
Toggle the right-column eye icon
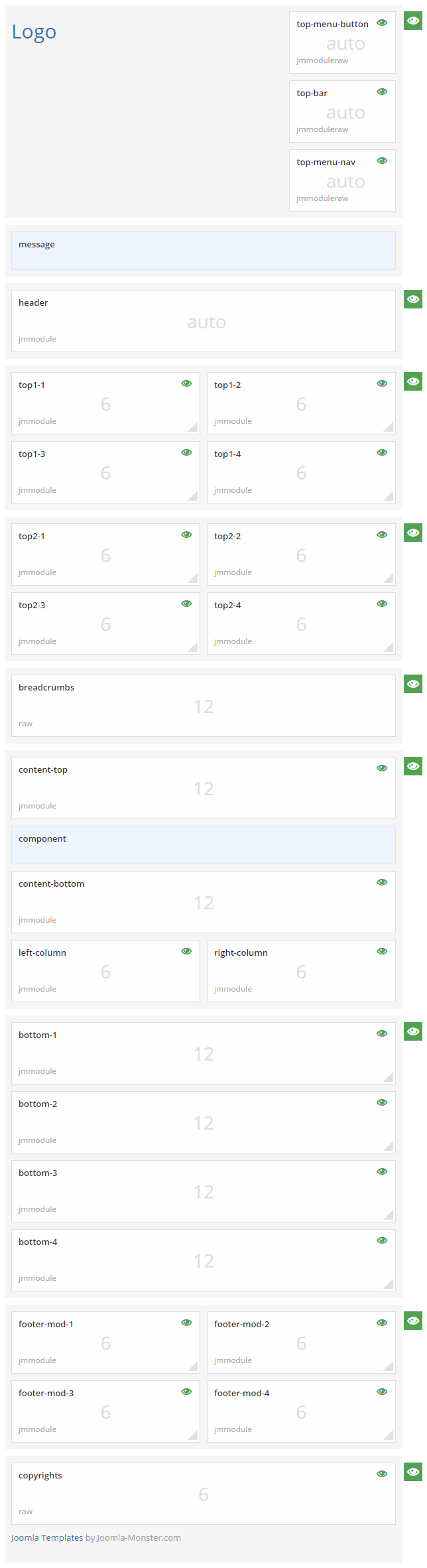[x=382, y=950]
